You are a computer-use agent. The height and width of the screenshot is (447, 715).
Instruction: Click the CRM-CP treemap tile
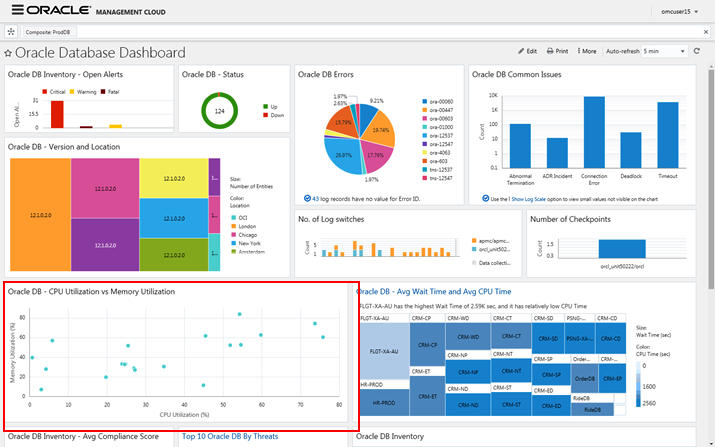pos(427,345)
